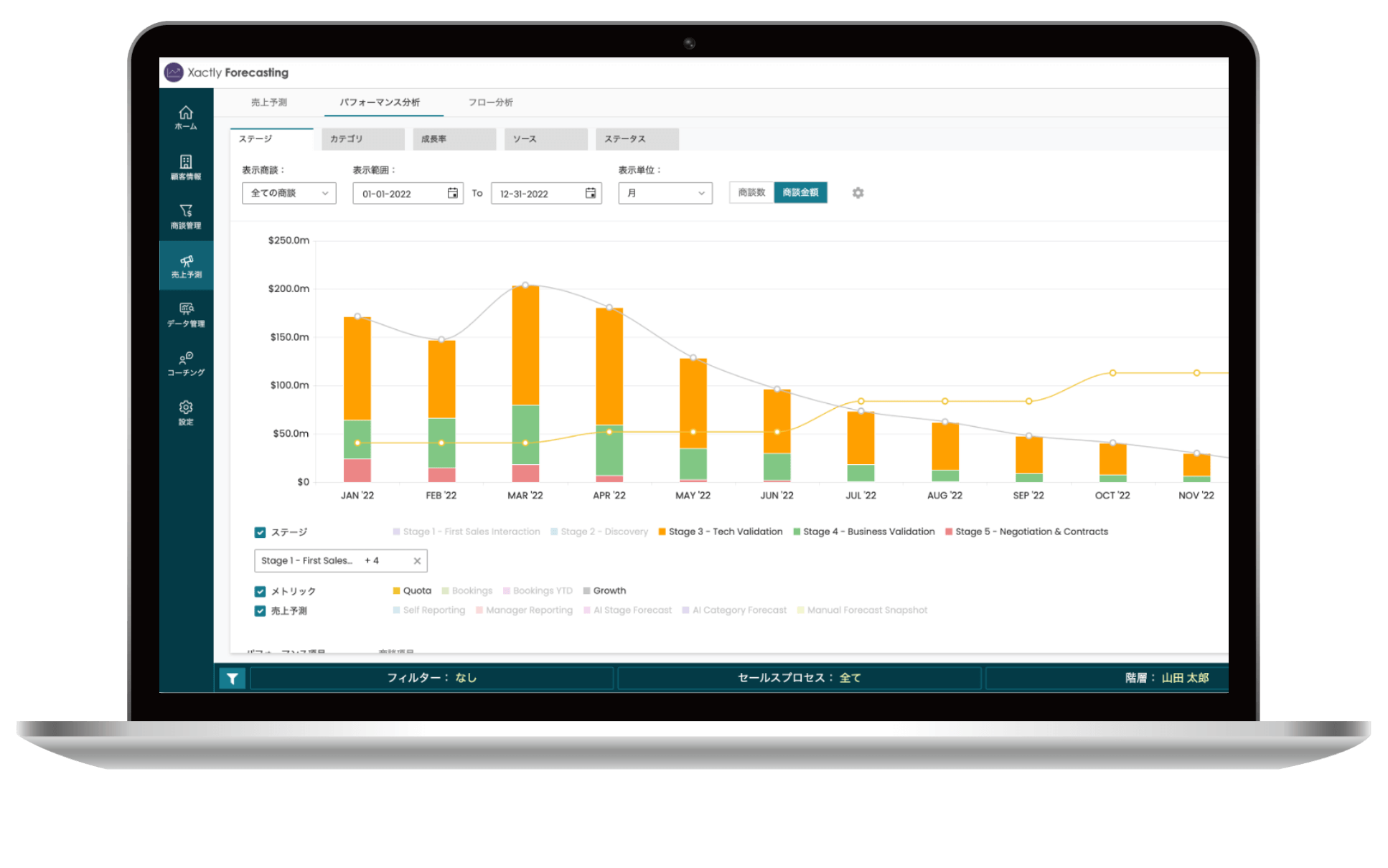
Task: Toggle the 売上予測 legend checkbox
Action: tap(260, 611)
